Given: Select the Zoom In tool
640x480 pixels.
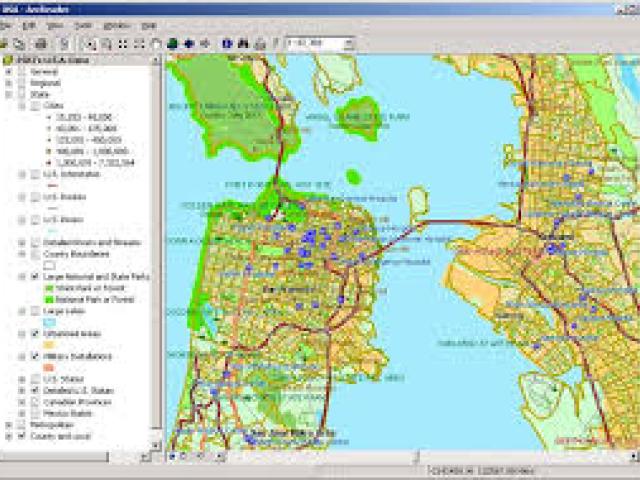Looking at the screenshot, I should click(x=90, y=43).
